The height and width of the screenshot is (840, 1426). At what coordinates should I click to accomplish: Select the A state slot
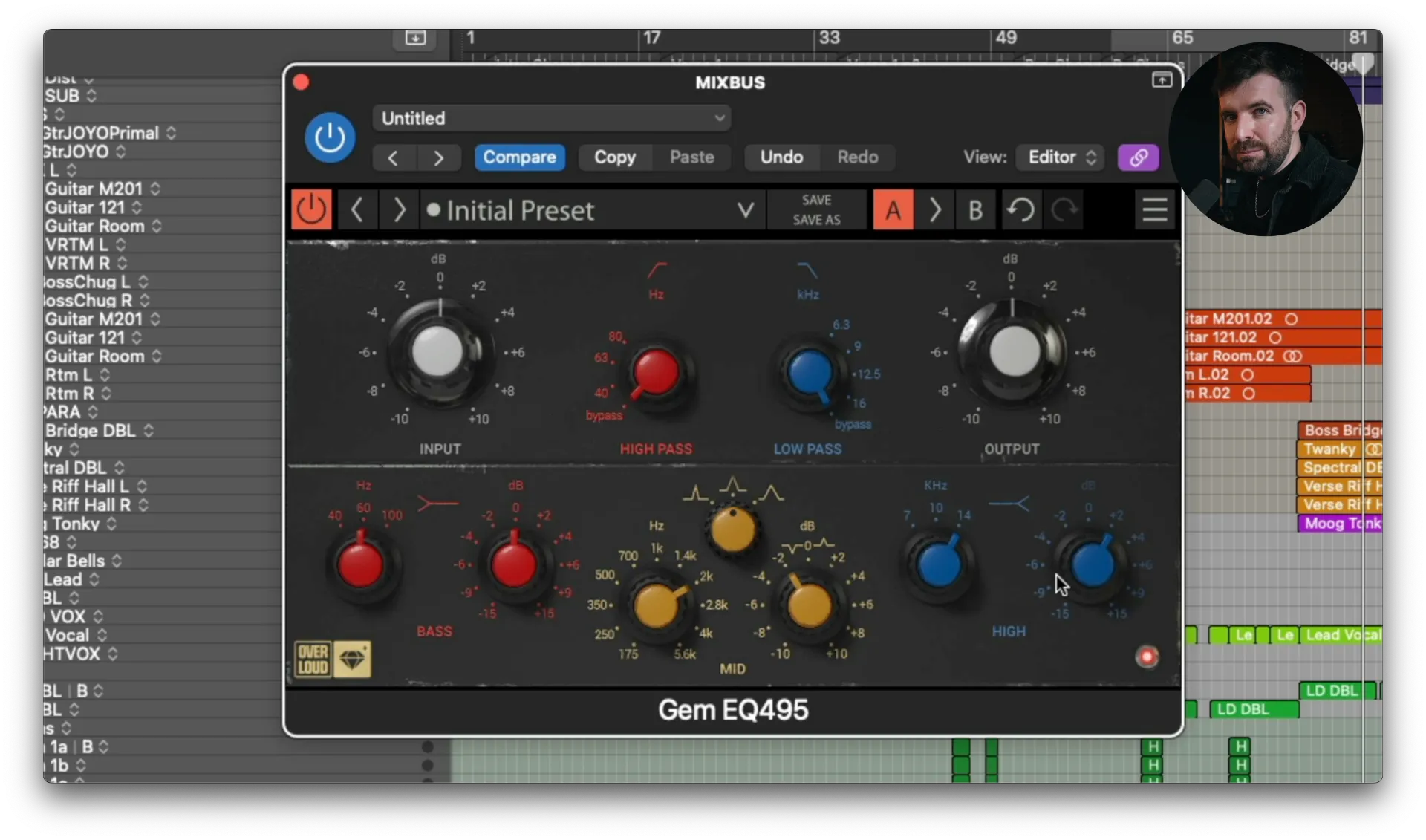point(893,210)
